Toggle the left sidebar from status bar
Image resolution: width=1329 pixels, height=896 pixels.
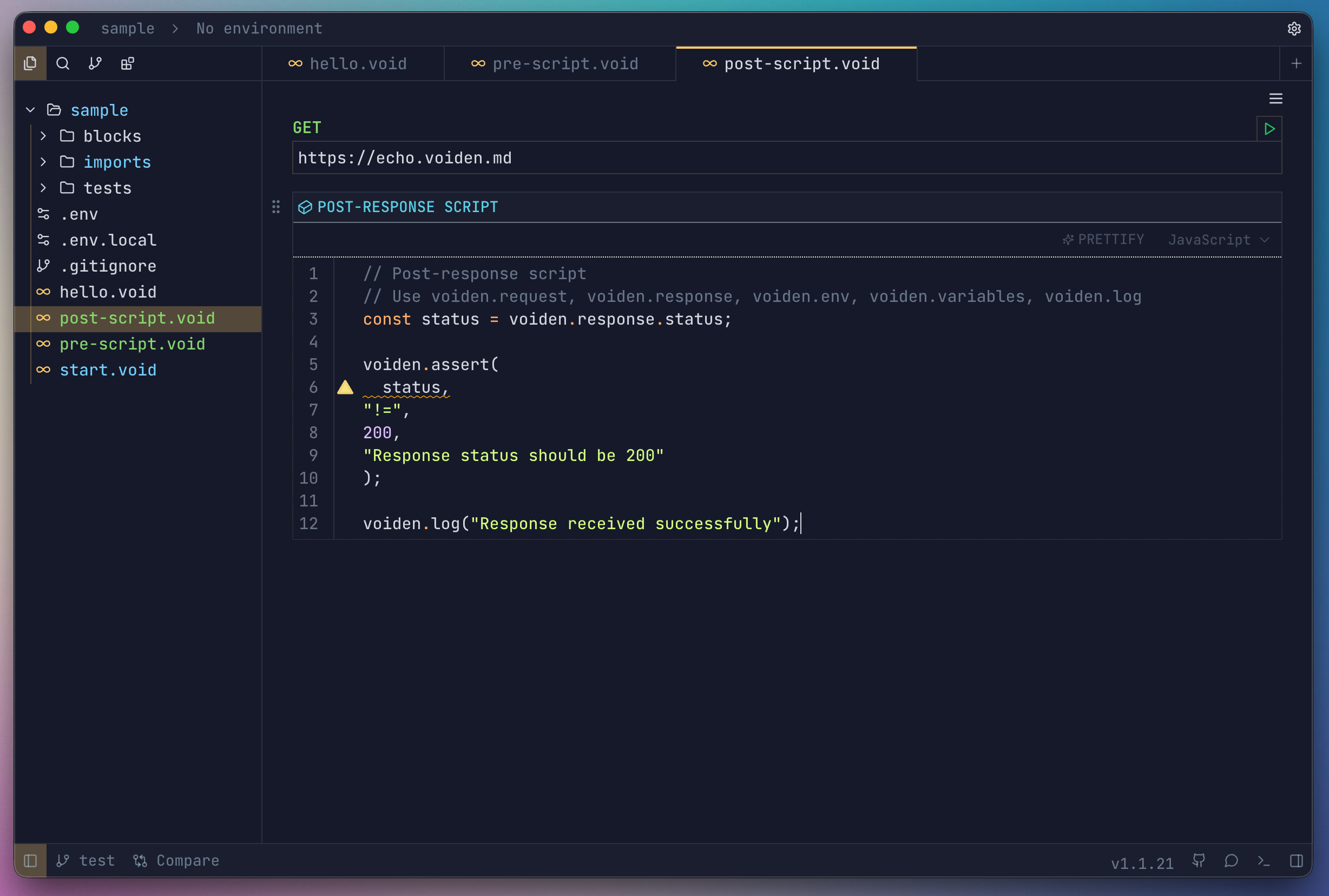coord(30,861)
